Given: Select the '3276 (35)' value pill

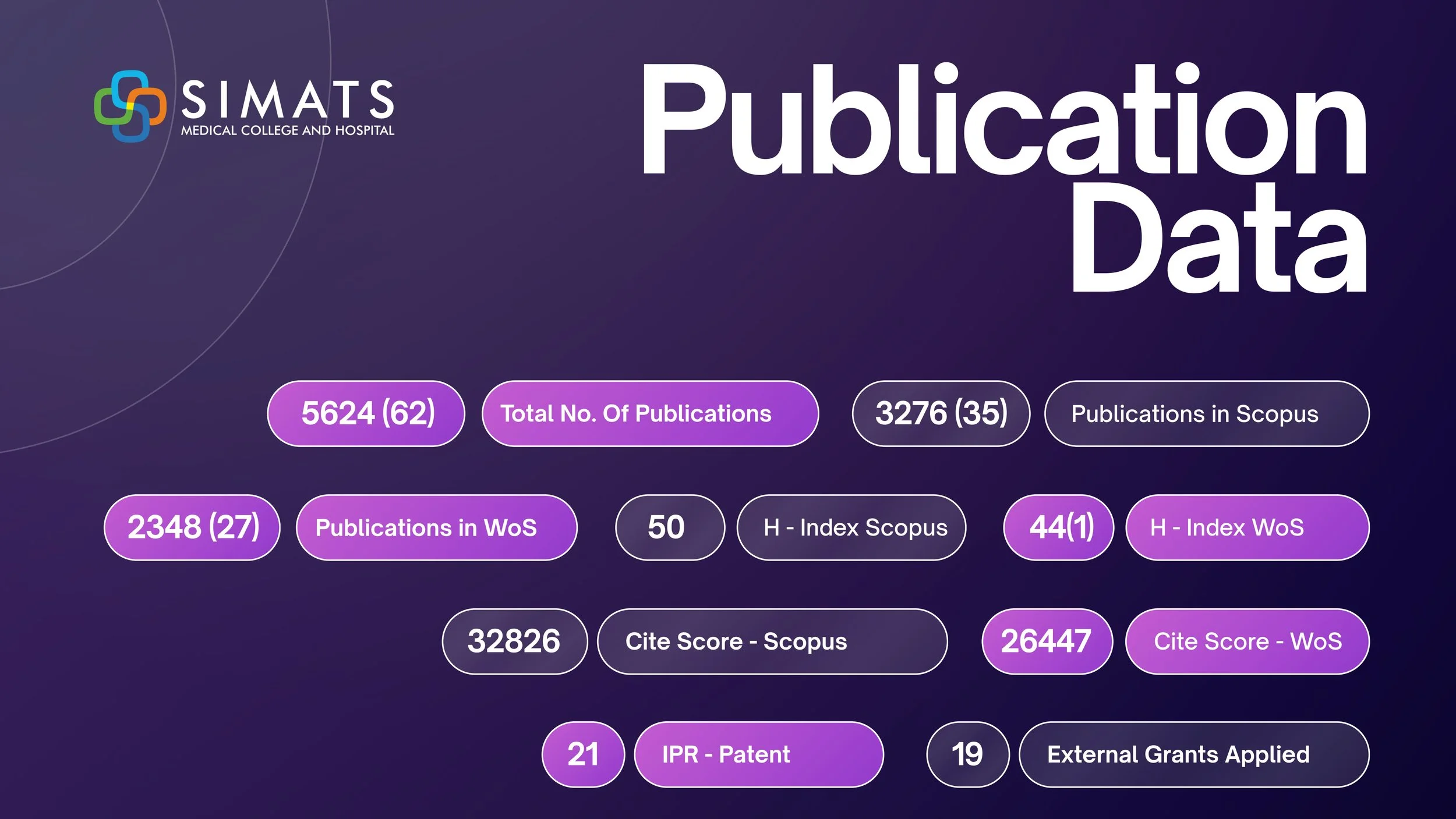Looking at the screenshot, I should coord(941,414).
